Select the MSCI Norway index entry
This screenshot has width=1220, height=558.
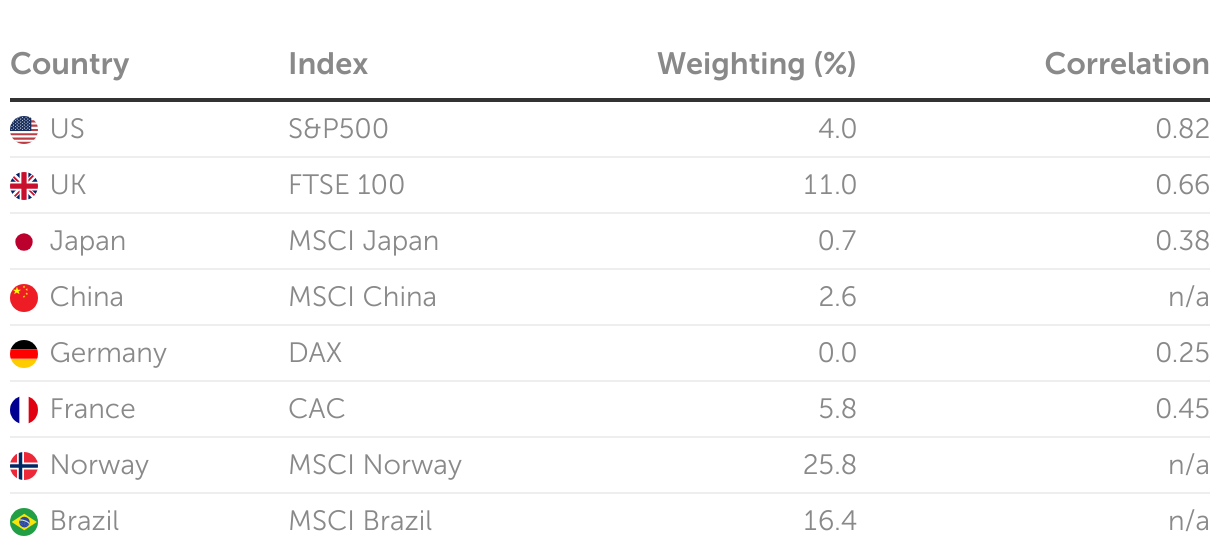375,465
